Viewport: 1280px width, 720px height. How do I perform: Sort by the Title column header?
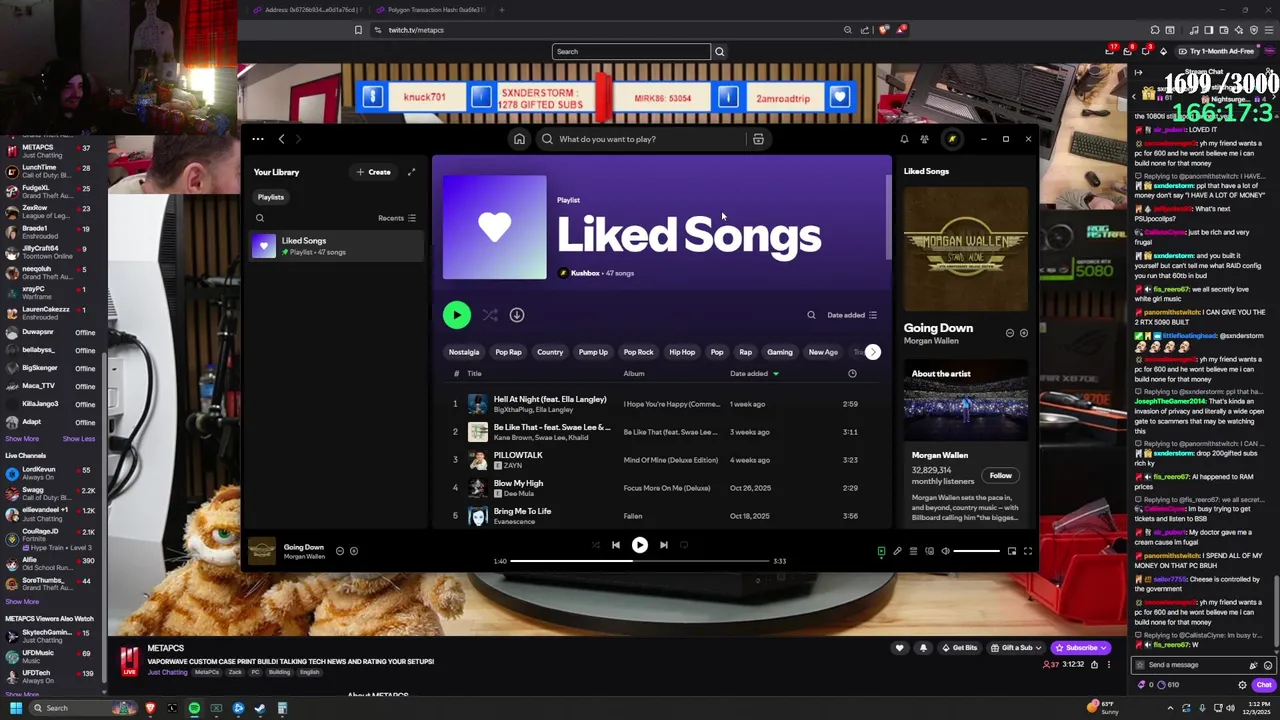(x=474, y=374)
